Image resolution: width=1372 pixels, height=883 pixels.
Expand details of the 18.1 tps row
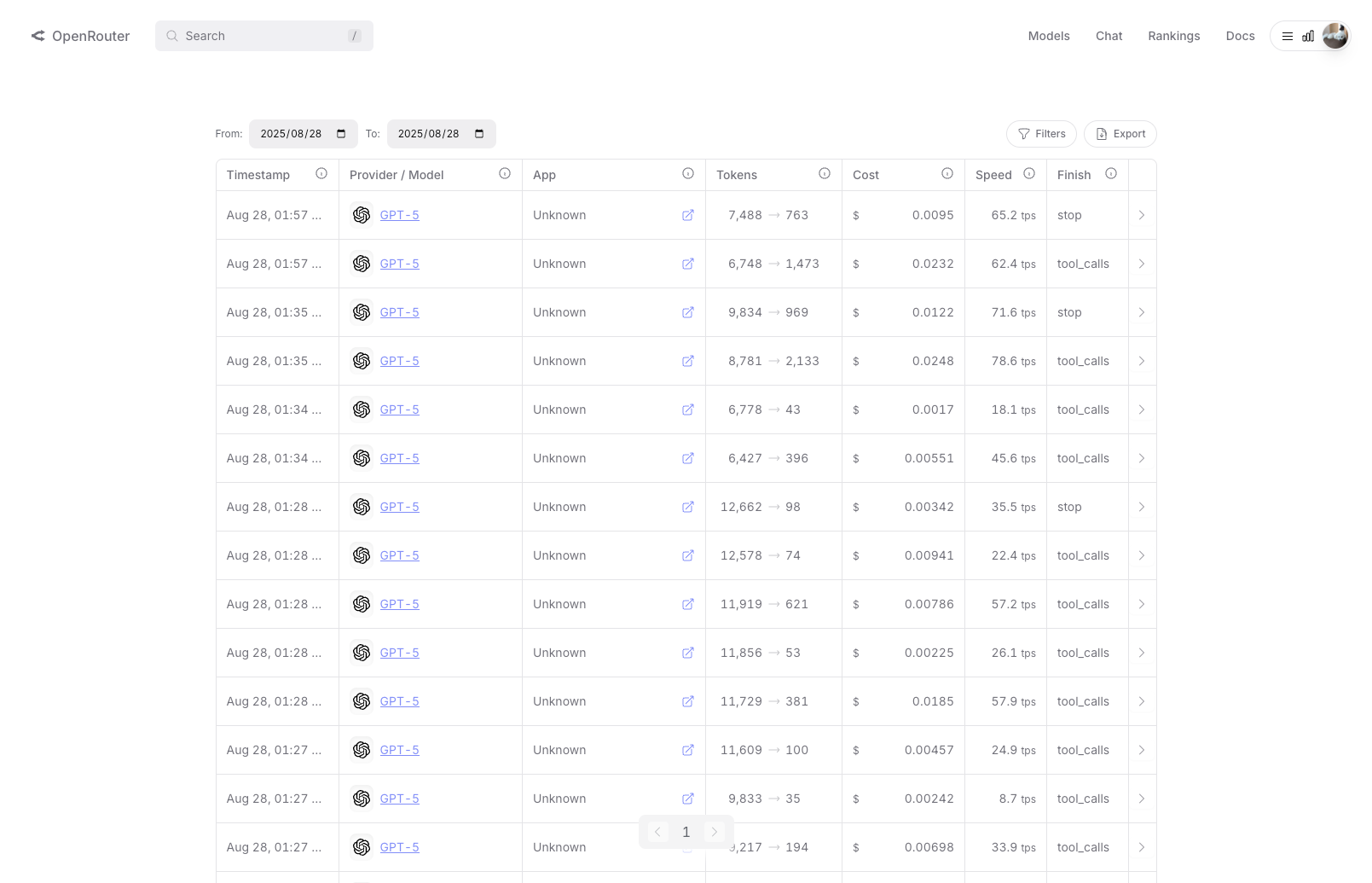tap(1142, 410)
